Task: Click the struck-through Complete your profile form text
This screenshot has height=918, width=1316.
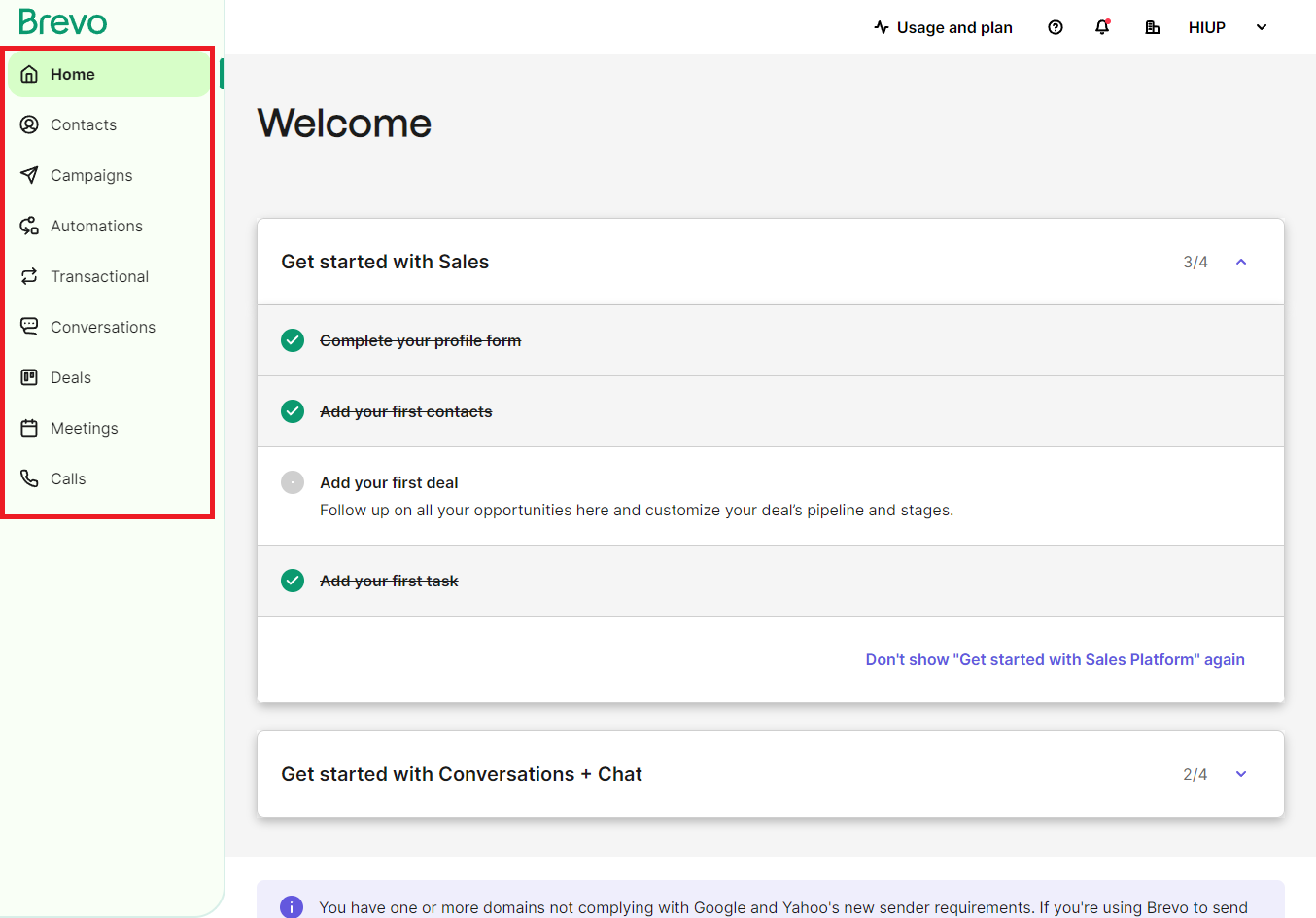Action: pyautogui.click(x=420, y=340)
